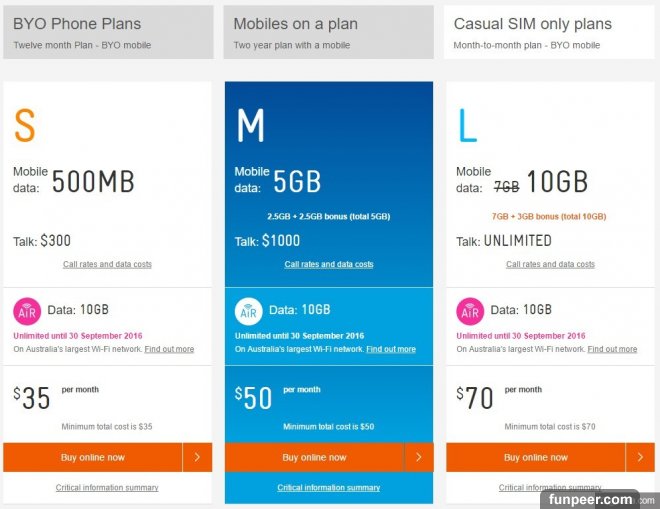The image size is (660, 509).
Task: Click Find out more in S plan
Action: coord(169,349)
